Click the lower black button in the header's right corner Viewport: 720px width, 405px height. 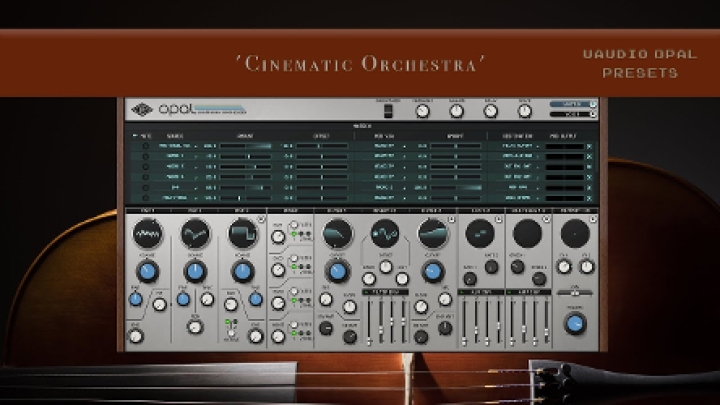pyautogui.click(x=573, y=114)
